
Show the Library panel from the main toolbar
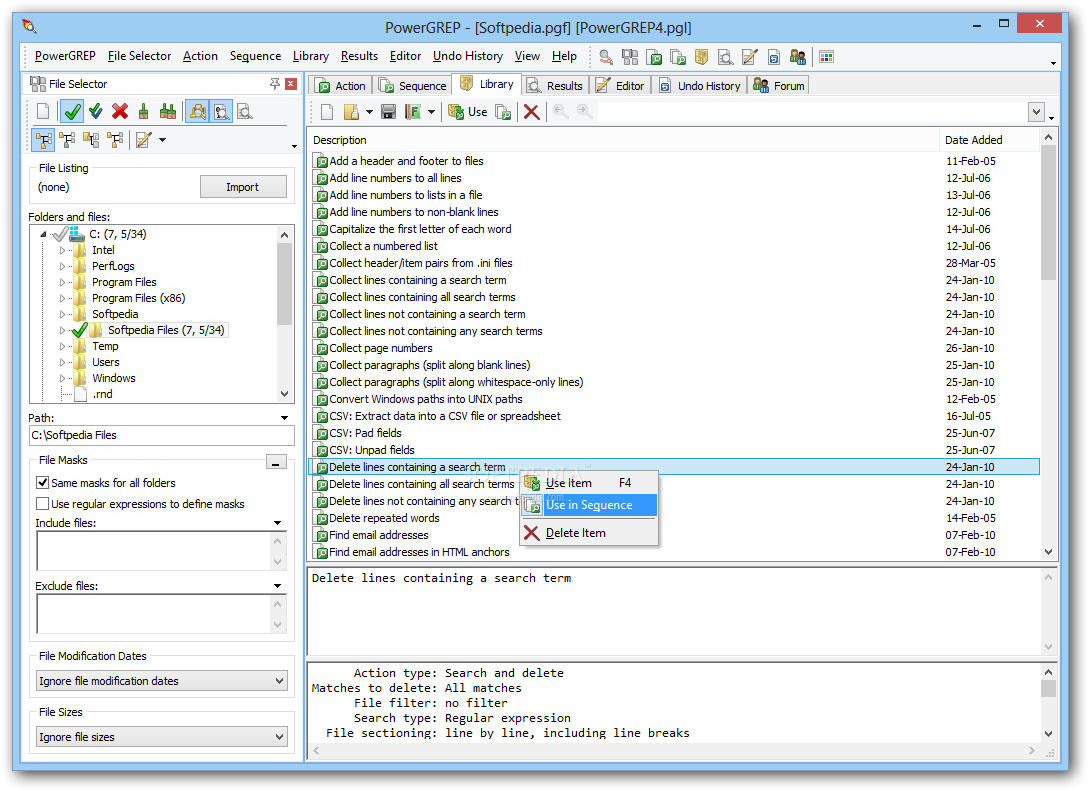pyautogui.click(x=701, y=57)
